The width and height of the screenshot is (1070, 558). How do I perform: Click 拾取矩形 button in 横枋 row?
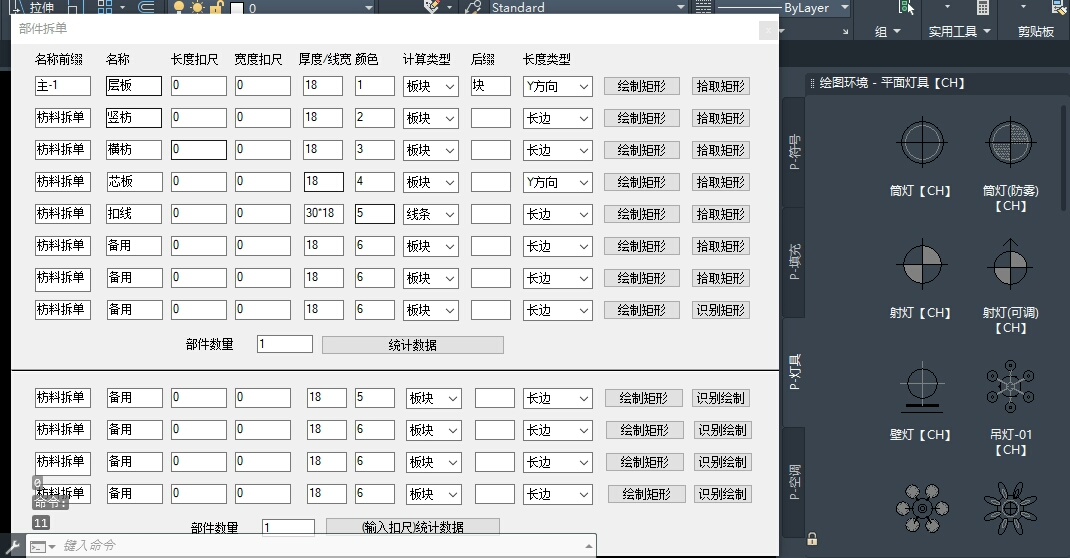721,150
